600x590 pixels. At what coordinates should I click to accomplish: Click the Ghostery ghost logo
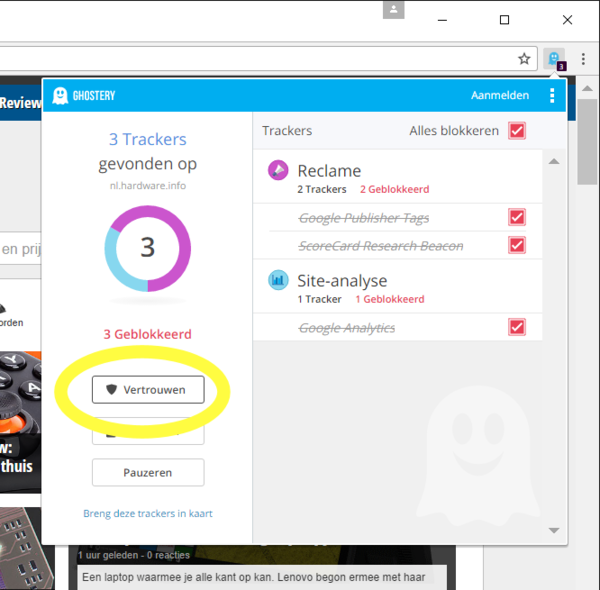[60, 95]
